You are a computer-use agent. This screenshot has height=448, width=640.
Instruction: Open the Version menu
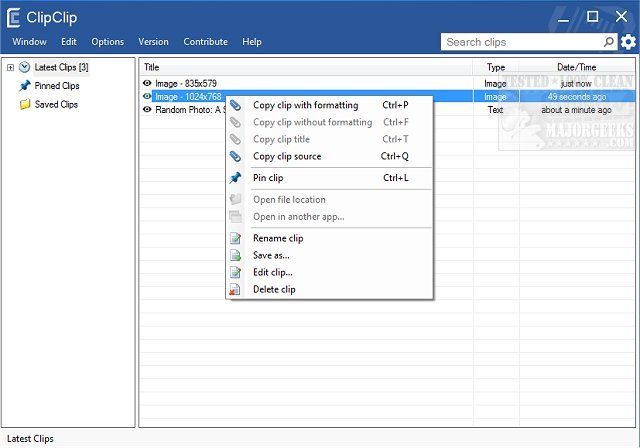153,42
